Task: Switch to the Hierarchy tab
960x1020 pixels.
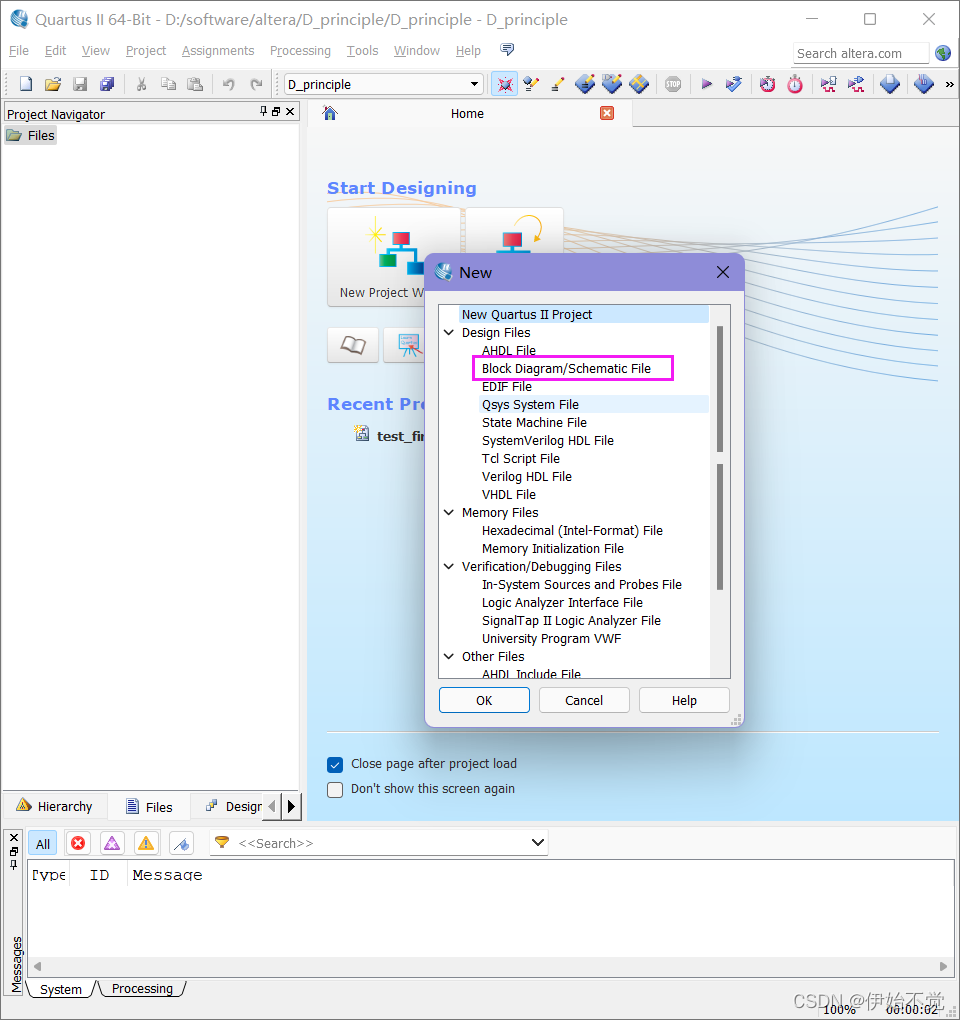Action: point(55,806)
